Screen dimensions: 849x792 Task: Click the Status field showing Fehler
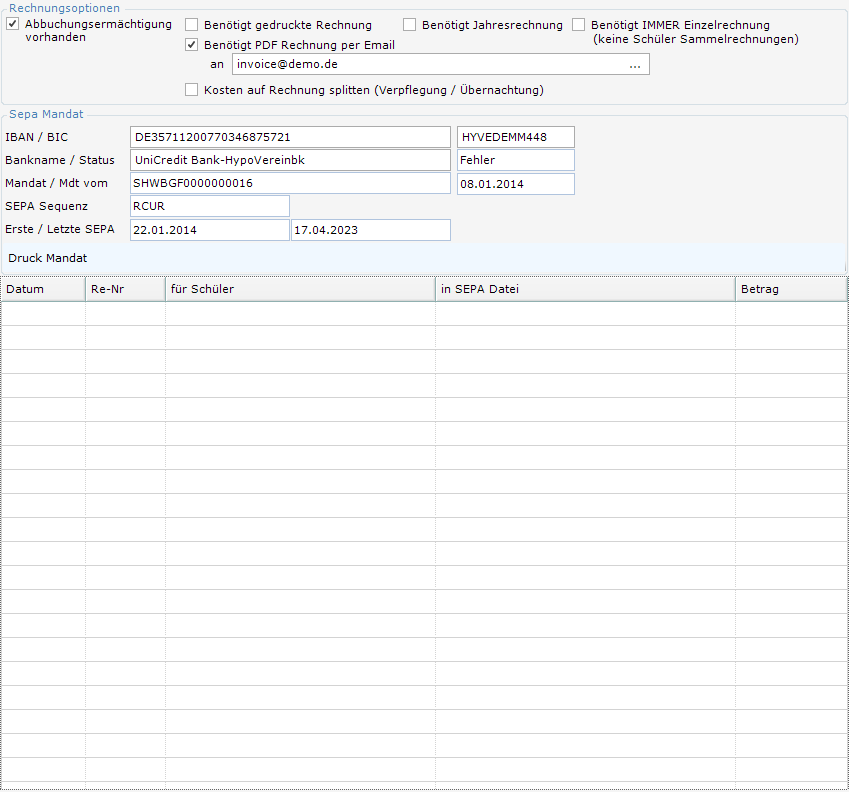tap(515, 160)
